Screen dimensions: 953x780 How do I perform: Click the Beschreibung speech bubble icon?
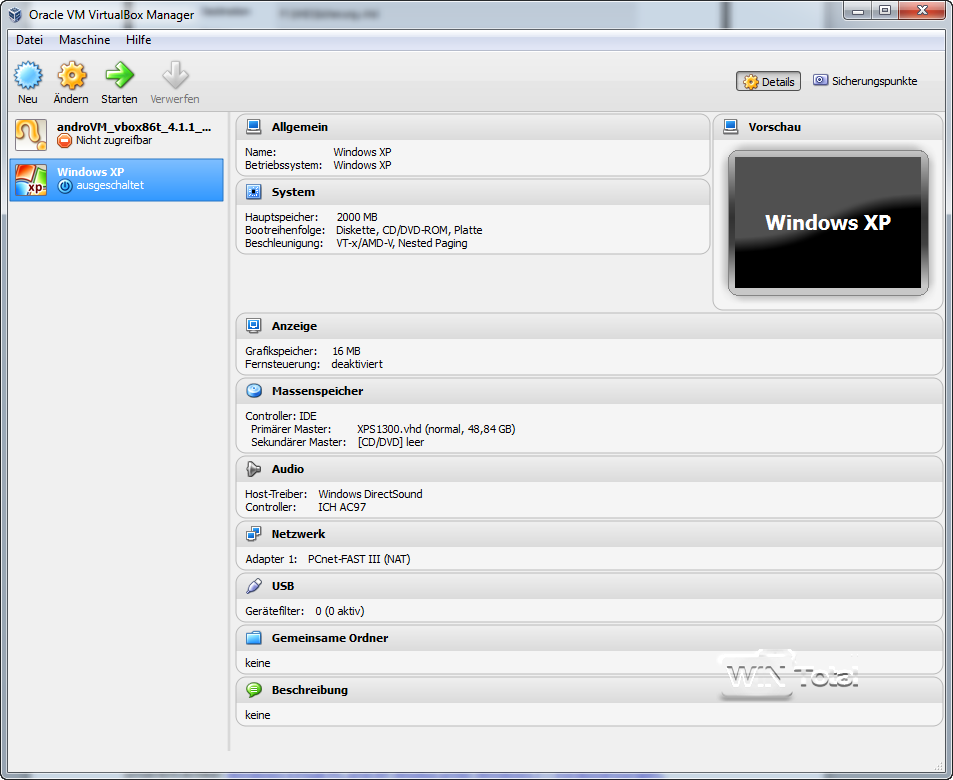click(253, 689)
